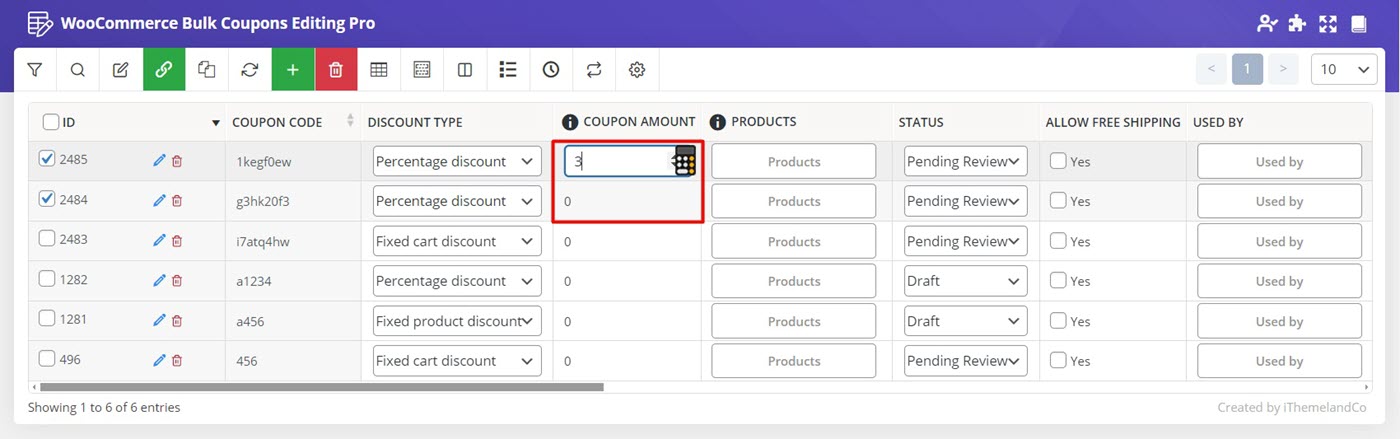Uncheck the checkbox for coupon 2485
1400x439 pixels.
click(x=46, y=158)
